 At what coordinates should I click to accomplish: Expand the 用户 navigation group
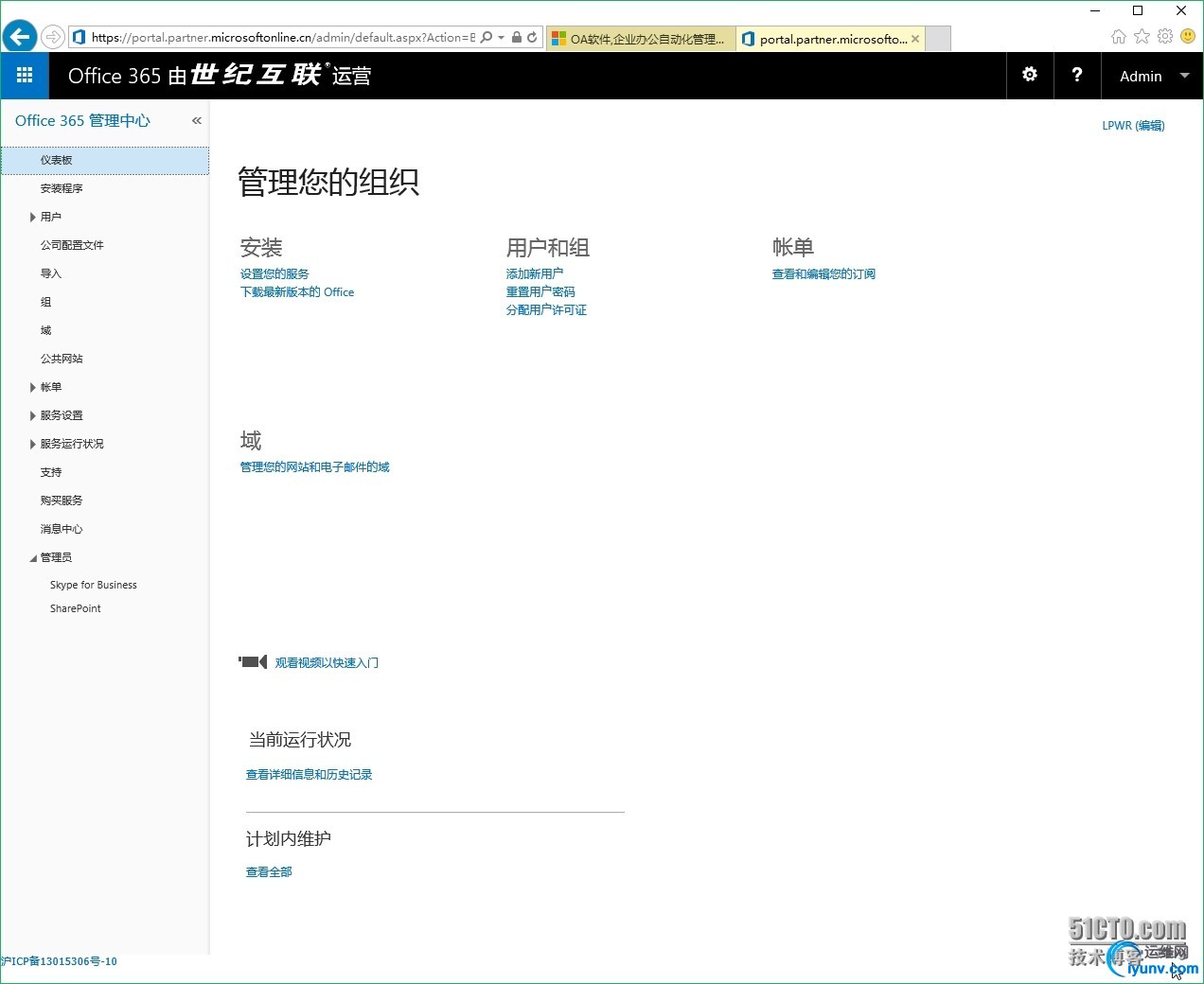click(33, 217)
